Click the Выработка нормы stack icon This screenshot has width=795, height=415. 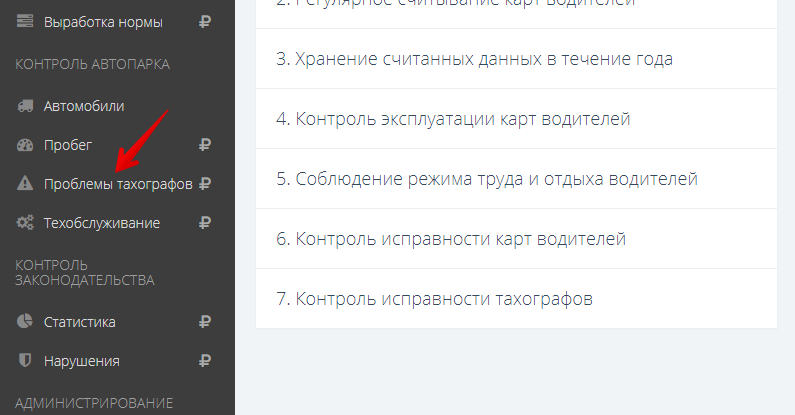pyautogui.click(x=25, y=21)
